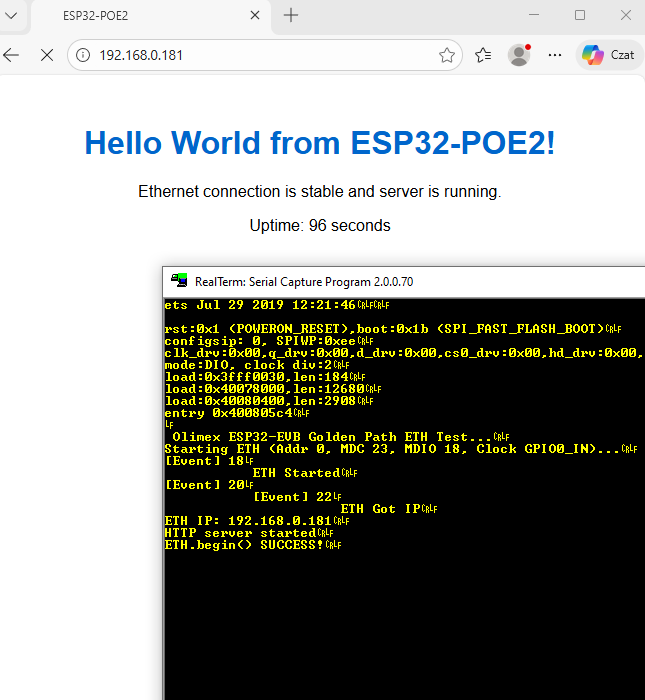Click the configsip: 0, SPIWP:0xee line
Image resolution: width=645 pixels, height=700 pixels.
[x=269, y=341]
